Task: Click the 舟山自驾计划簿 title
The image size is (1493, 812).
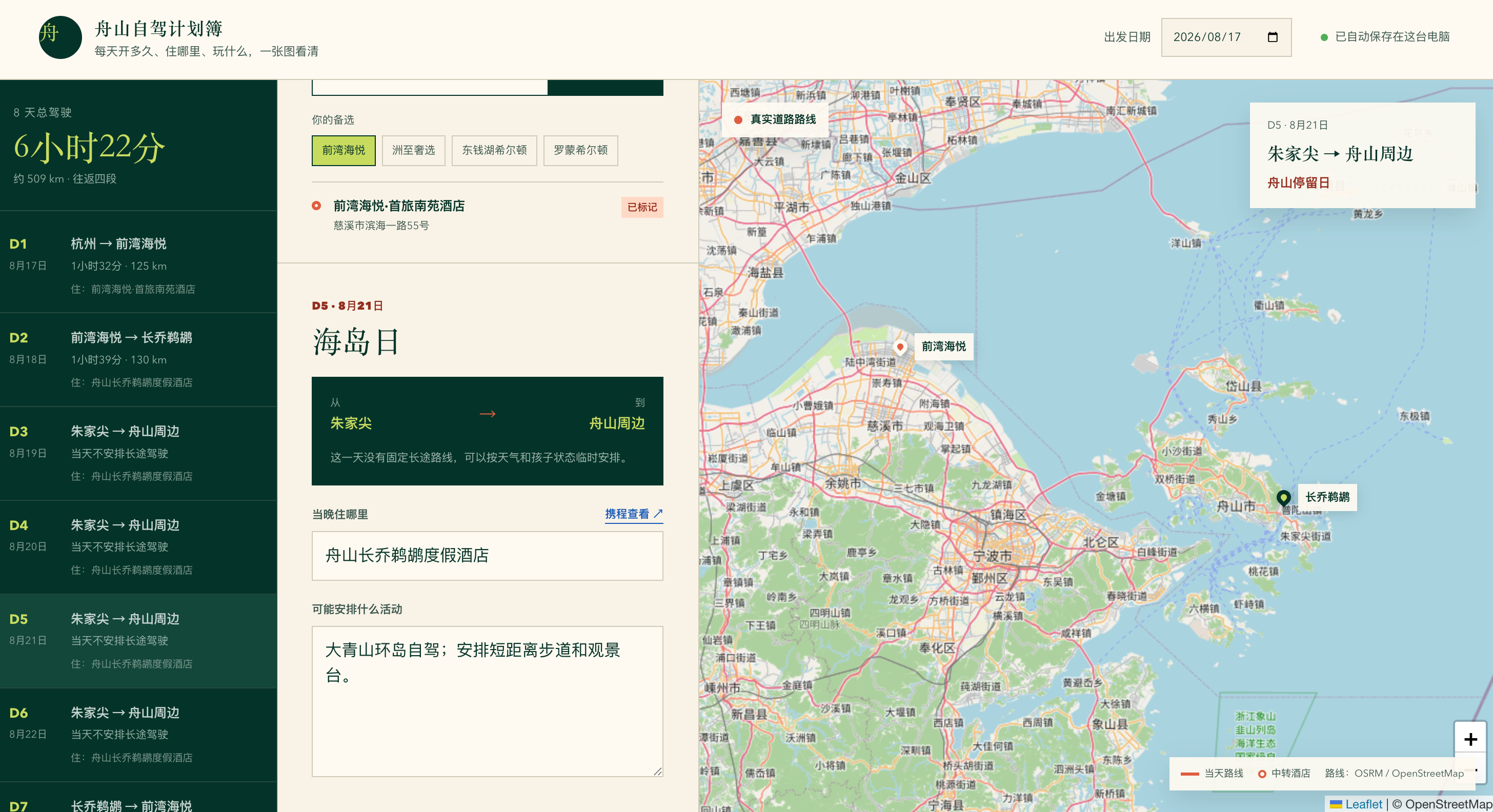Action: click(x=159, y=28)
